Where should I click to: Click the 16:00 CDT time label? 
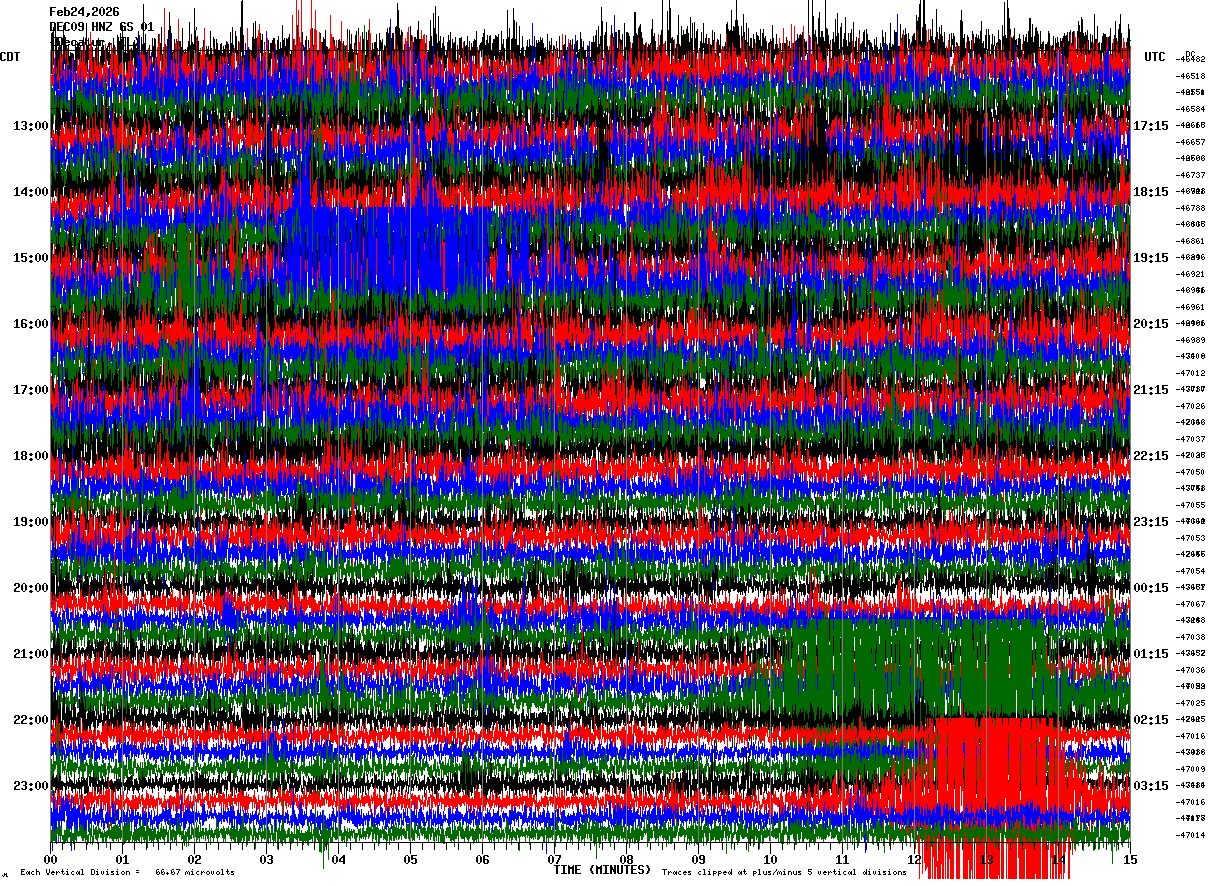tap(31, 324)
